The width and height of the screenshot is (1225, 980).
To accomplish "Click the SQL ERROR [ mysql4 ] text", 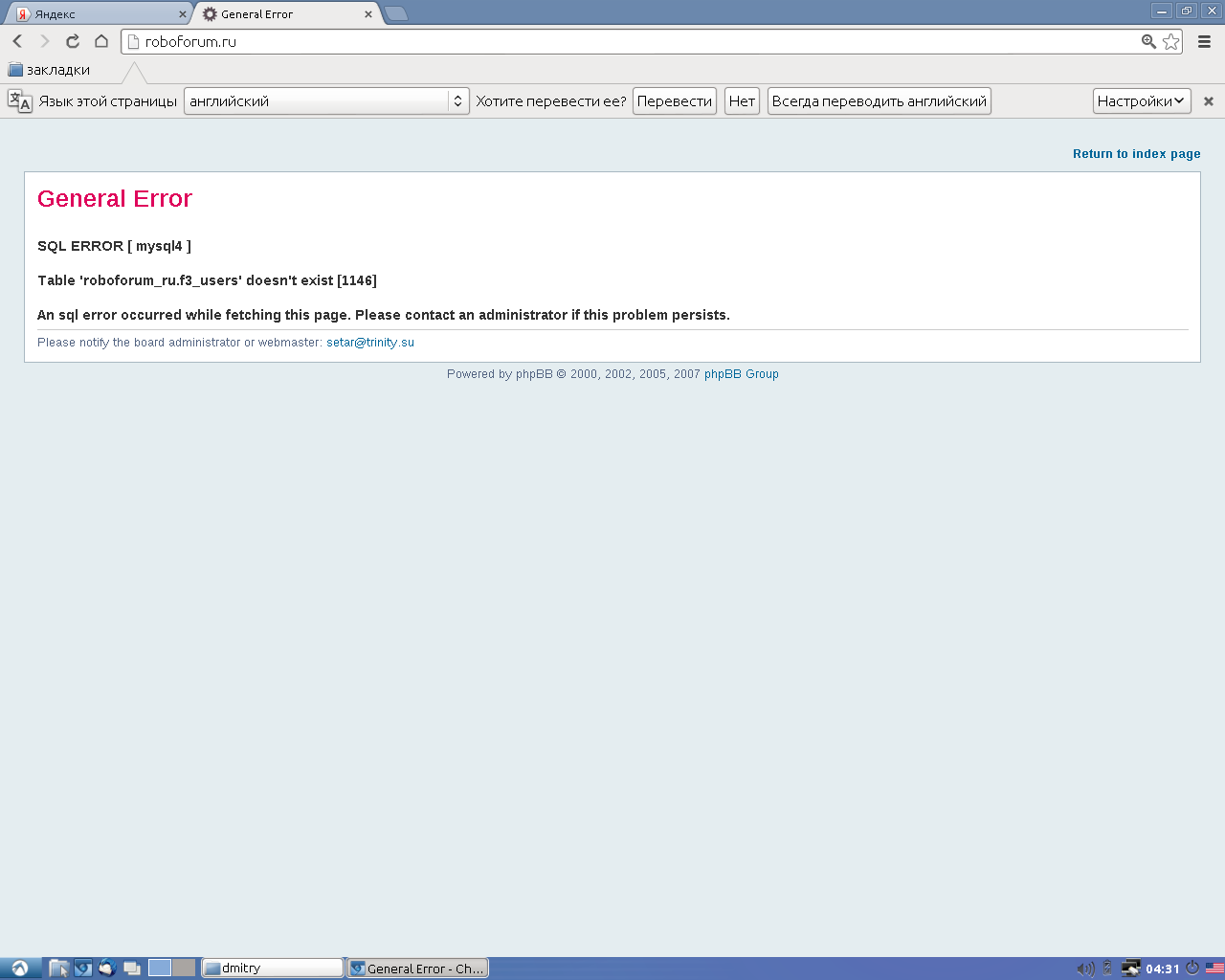I will 114,246.
